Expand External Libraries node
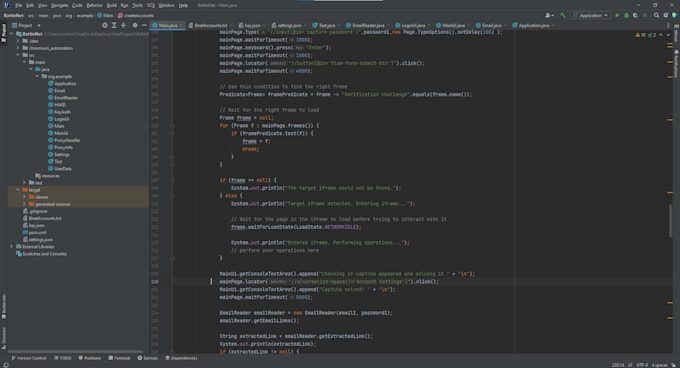Image resolution: width=680 pixels, height=368 pixels. coord(12,247)
